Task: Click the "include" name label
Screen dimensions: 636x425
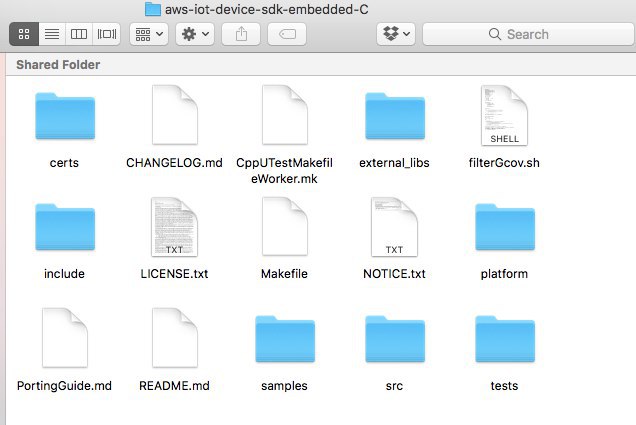Action: coord(64,274)
